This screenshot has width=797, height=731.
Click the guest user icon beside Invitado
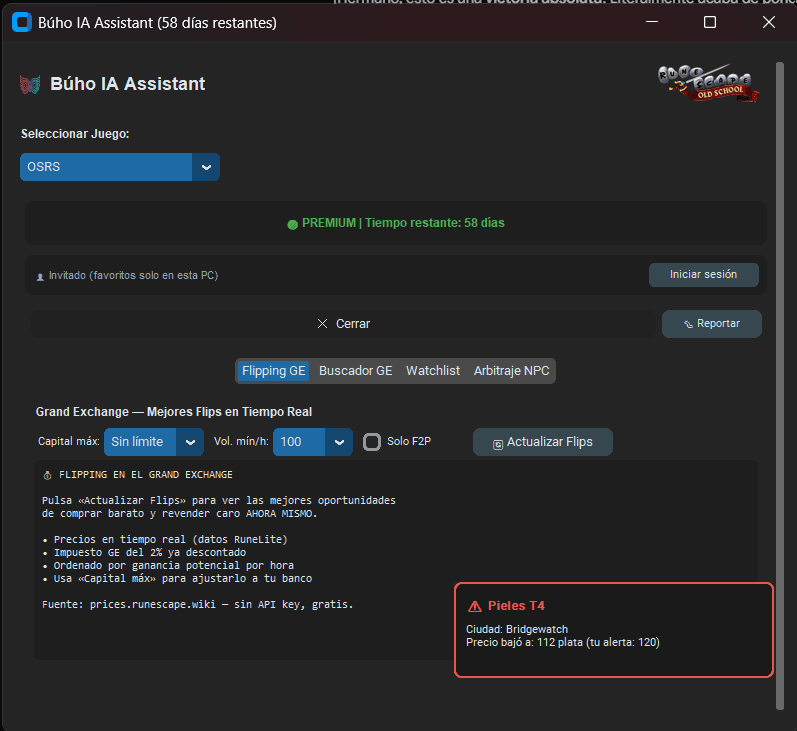point(40,277)
